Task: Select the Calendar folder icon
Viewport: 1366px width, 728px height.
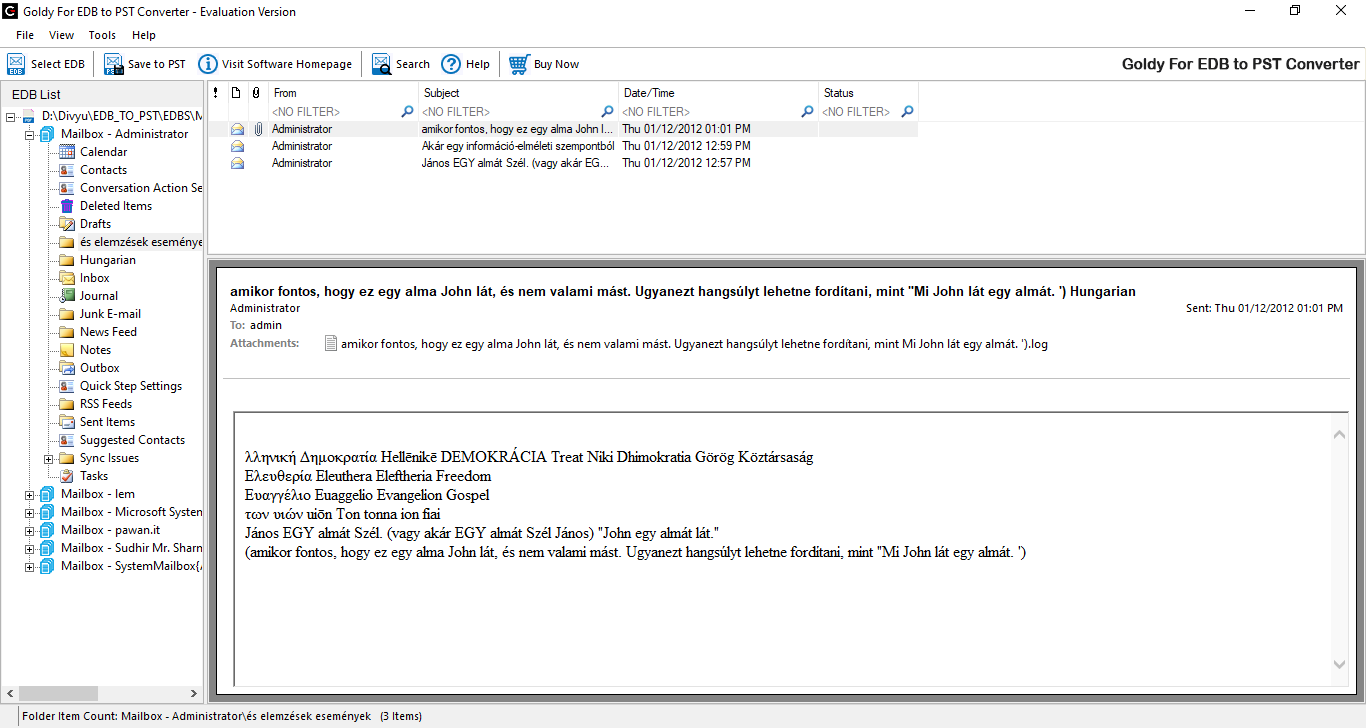Action: pos(67,152)
